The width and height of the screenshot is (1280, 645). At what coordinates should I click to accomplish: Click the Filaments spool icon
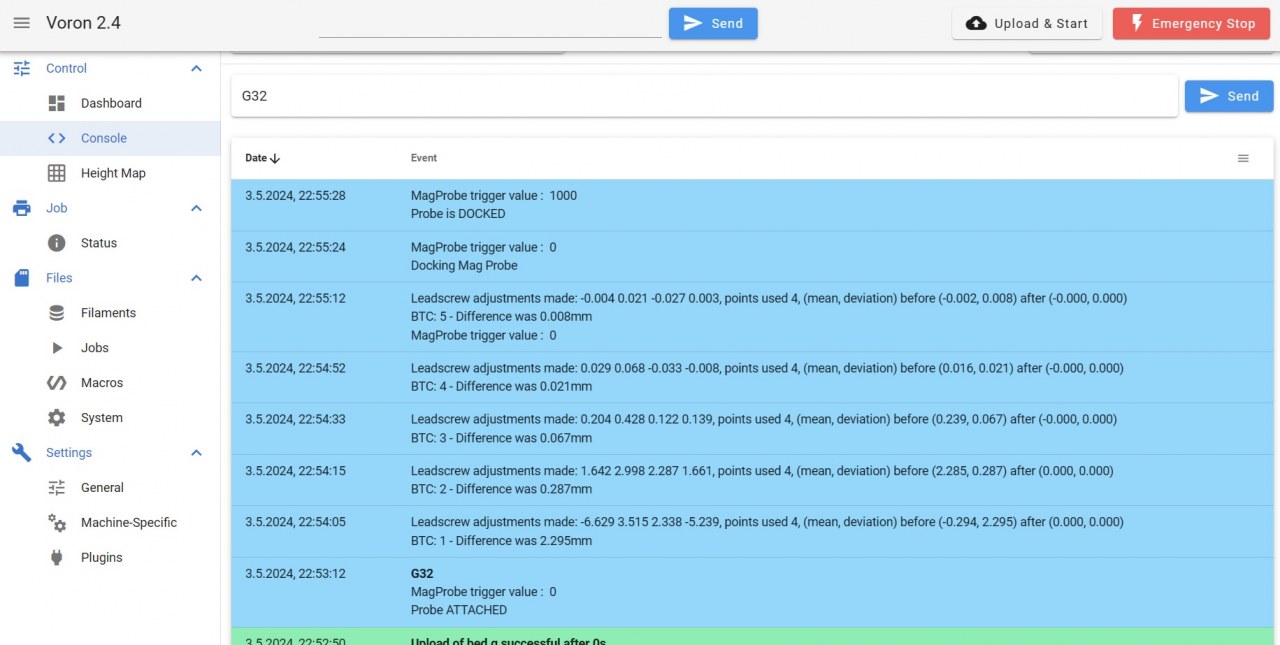pyautogui.click(x=57, y=313)
